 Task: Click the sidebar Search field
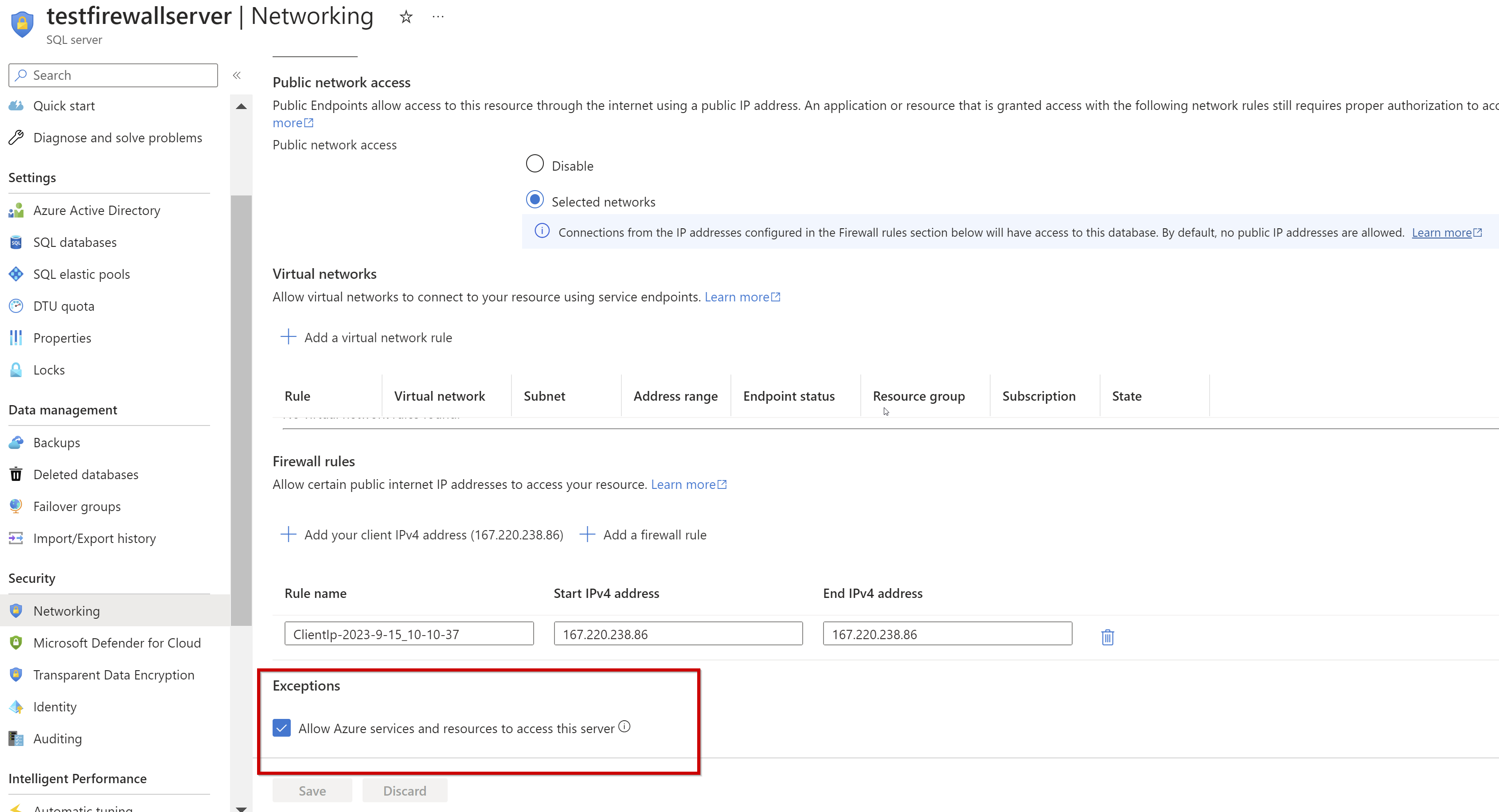click(x=113, y=75)
